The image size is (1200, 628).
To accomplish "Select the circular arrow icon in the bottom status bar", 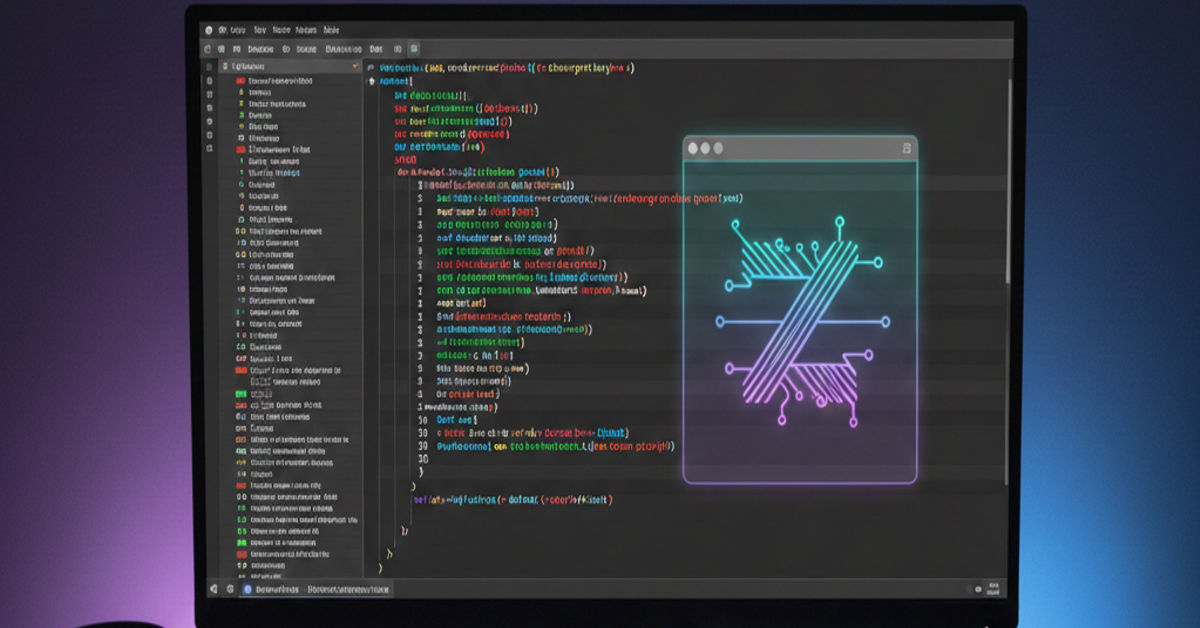I will pos(230,588).
